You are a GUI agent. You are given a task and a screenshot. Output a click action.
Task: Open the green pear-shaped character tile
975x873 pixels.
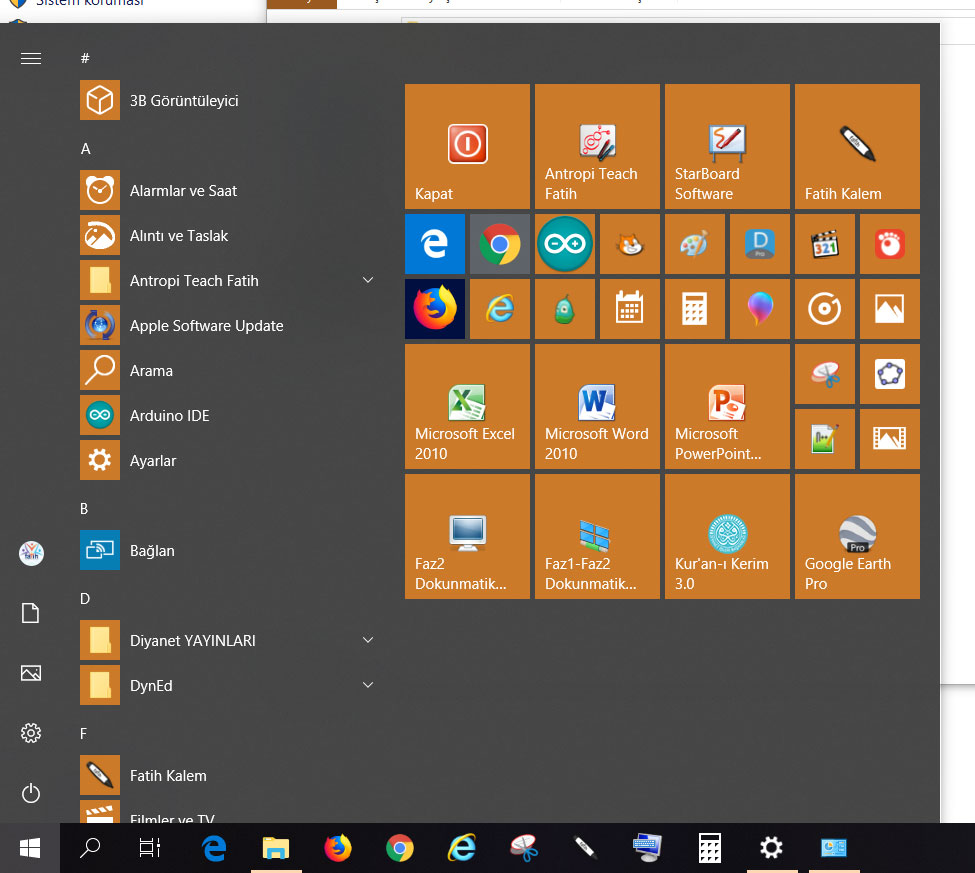[x=565, y=309]
